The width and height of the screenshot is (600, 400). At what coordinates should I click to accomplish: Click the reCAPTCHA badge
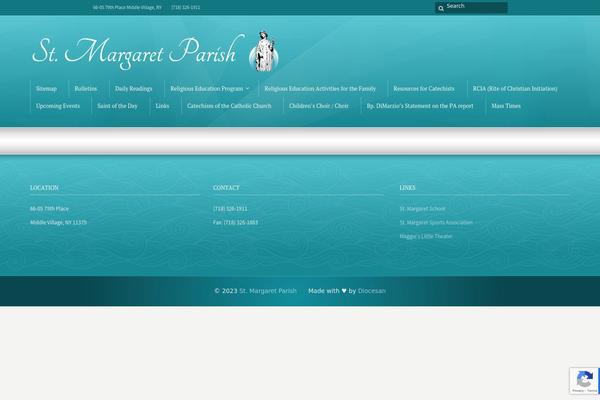584,380
